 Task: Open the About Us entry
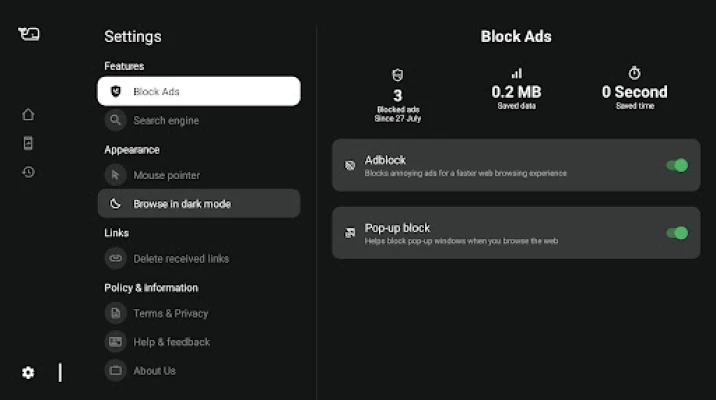[x=154, y=370]
